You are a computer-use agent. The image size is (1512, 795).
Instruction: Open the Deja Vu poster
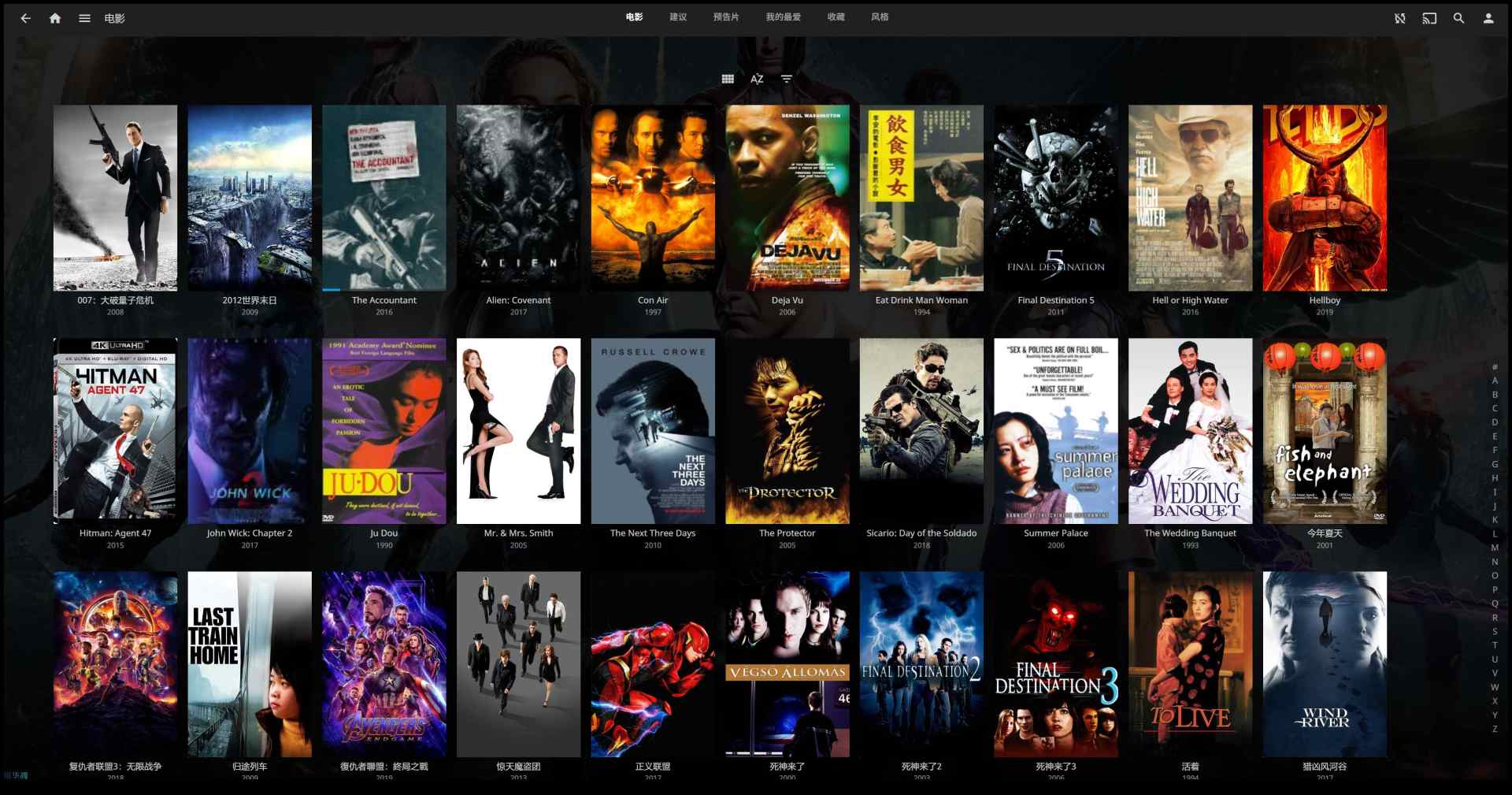787,198
